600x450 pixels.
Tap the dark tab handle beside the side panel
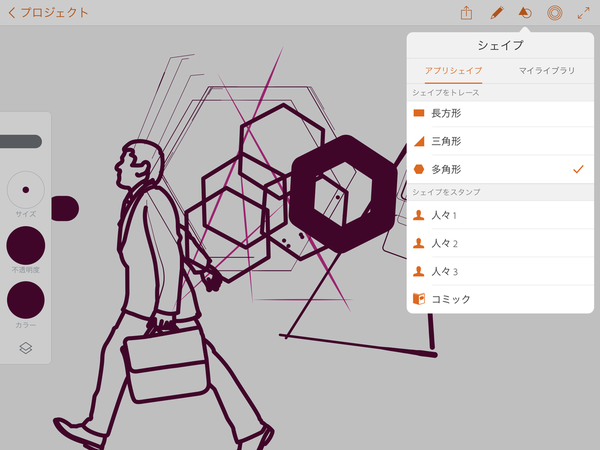pyautogui.click(x=65, y=209)
